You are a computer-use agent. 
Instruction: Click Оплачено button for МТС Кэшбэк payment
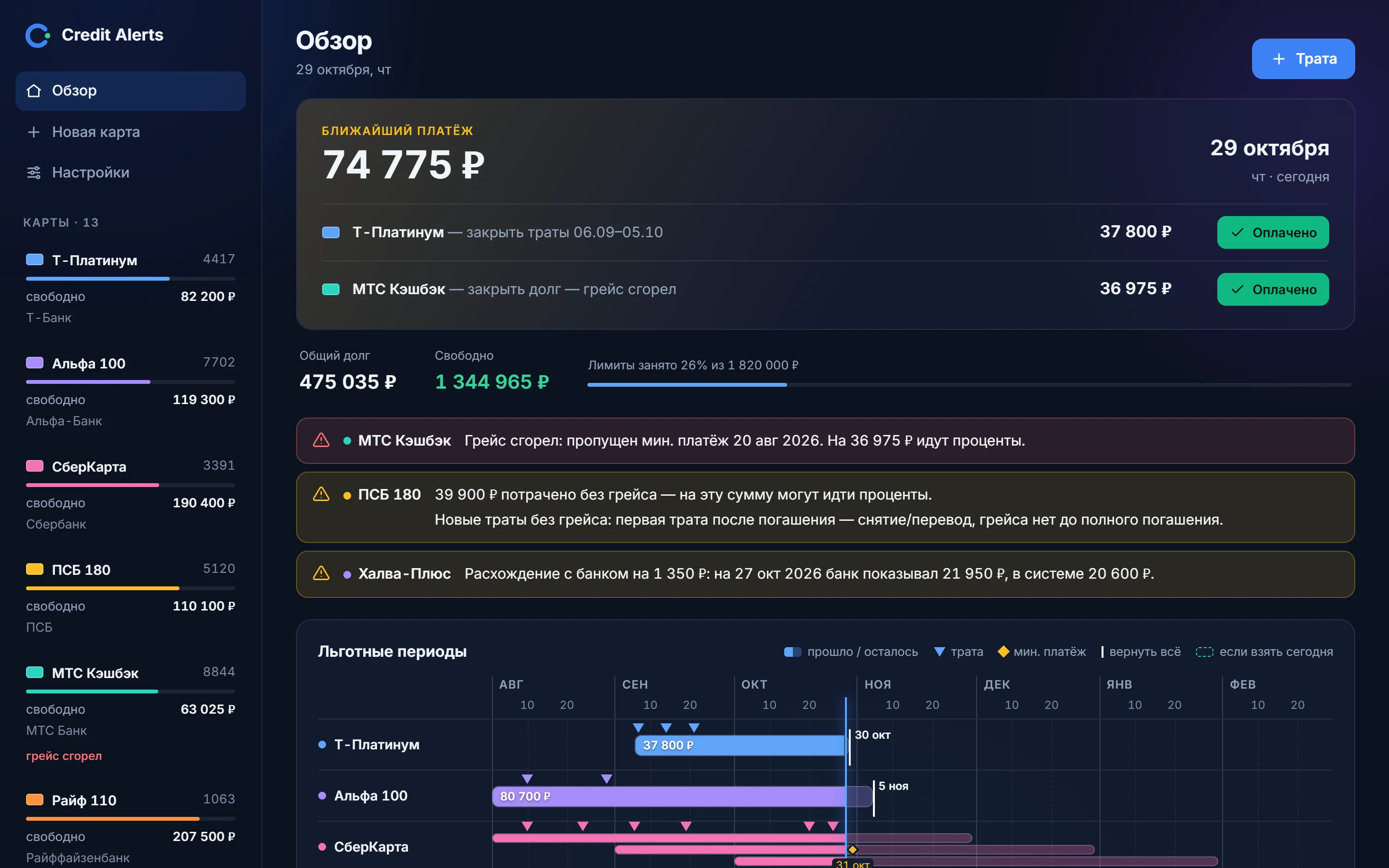click(1272, 289)
